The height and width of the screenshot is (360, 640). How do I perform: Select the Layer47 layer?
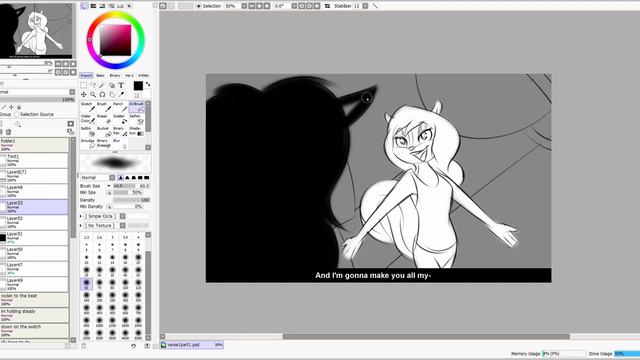[34, 269]
